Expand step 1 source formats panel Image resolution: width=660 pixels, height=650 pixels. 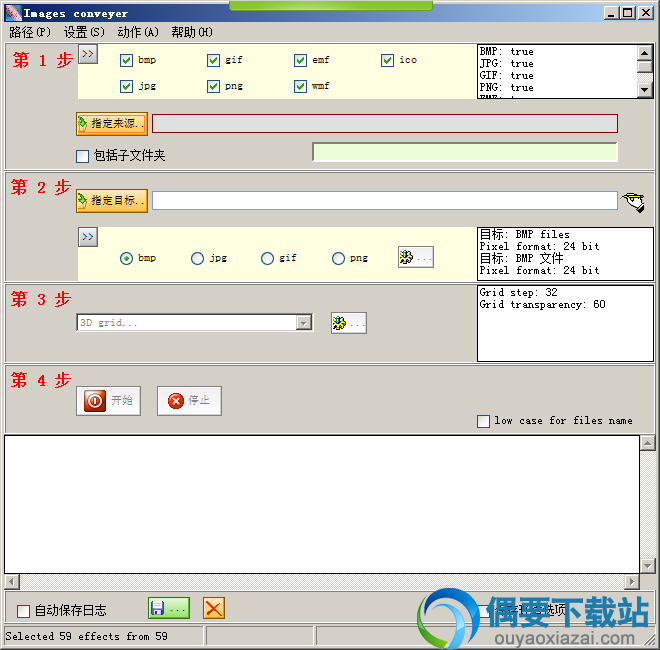pos(88,53)
